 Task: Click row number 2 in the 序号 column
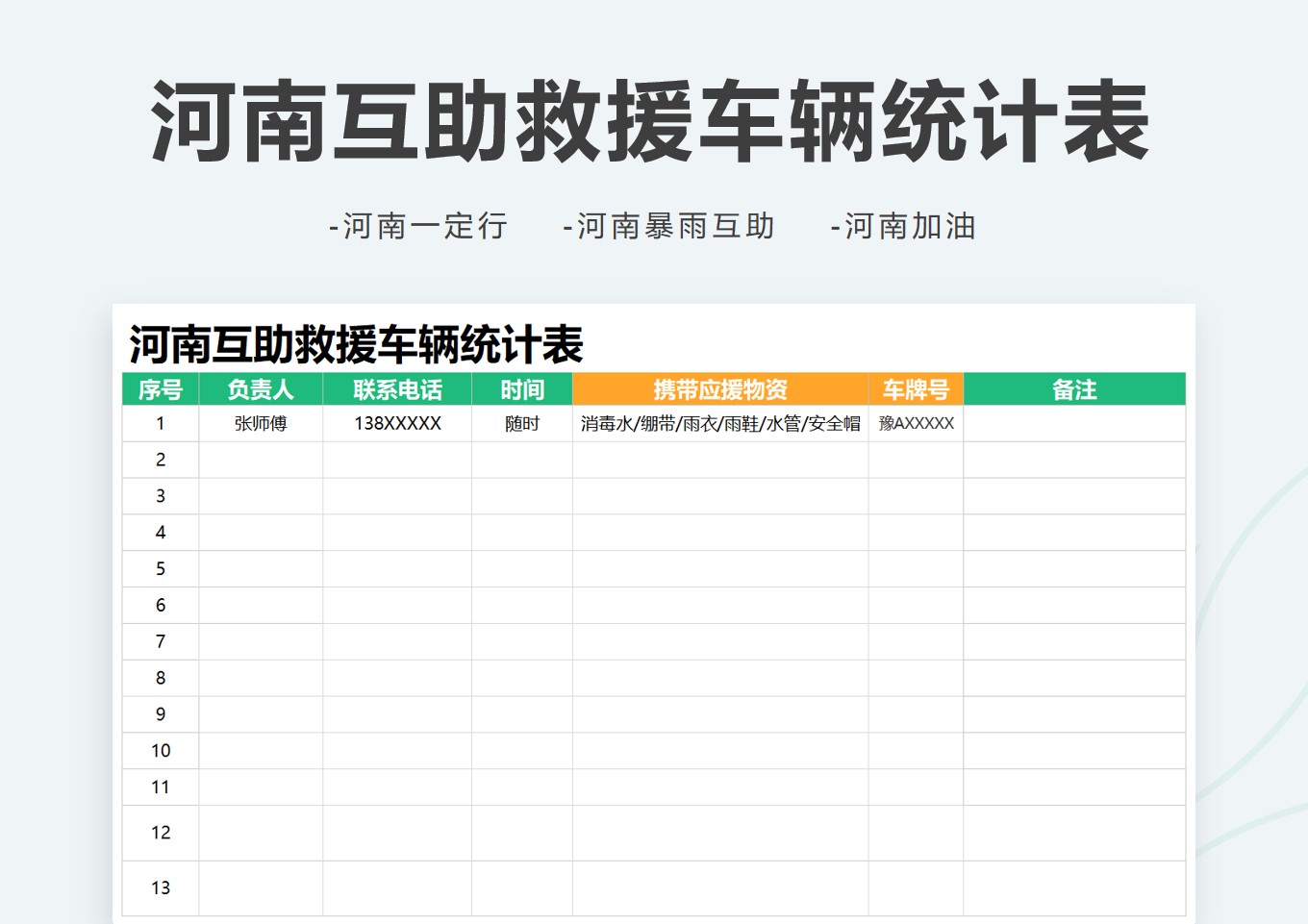click(x=161, y=459)
